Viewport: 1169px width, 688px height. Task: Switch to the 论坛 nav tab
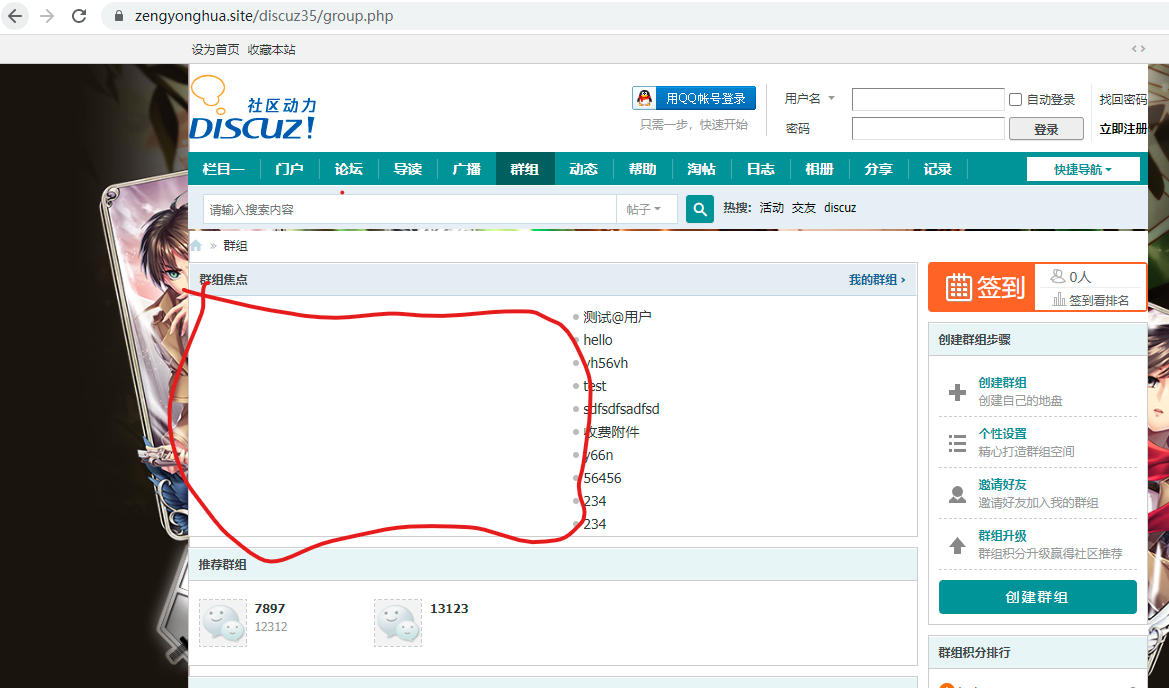tap(348, 169)
